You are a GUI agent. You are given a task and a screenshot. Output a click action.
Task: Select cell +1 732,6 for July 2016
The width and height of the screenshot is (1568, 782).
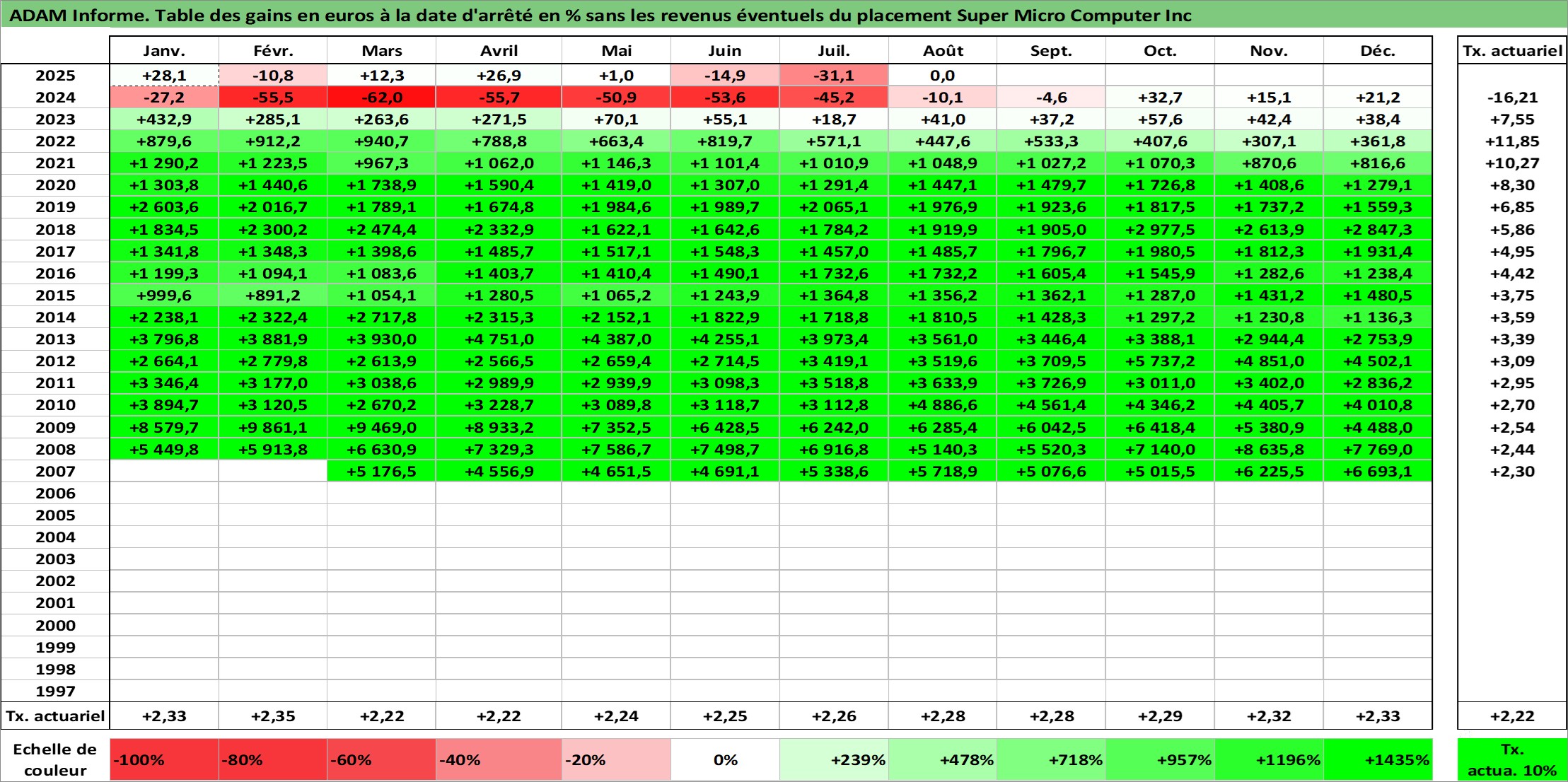pyautogui.click(x=834, y=274)
